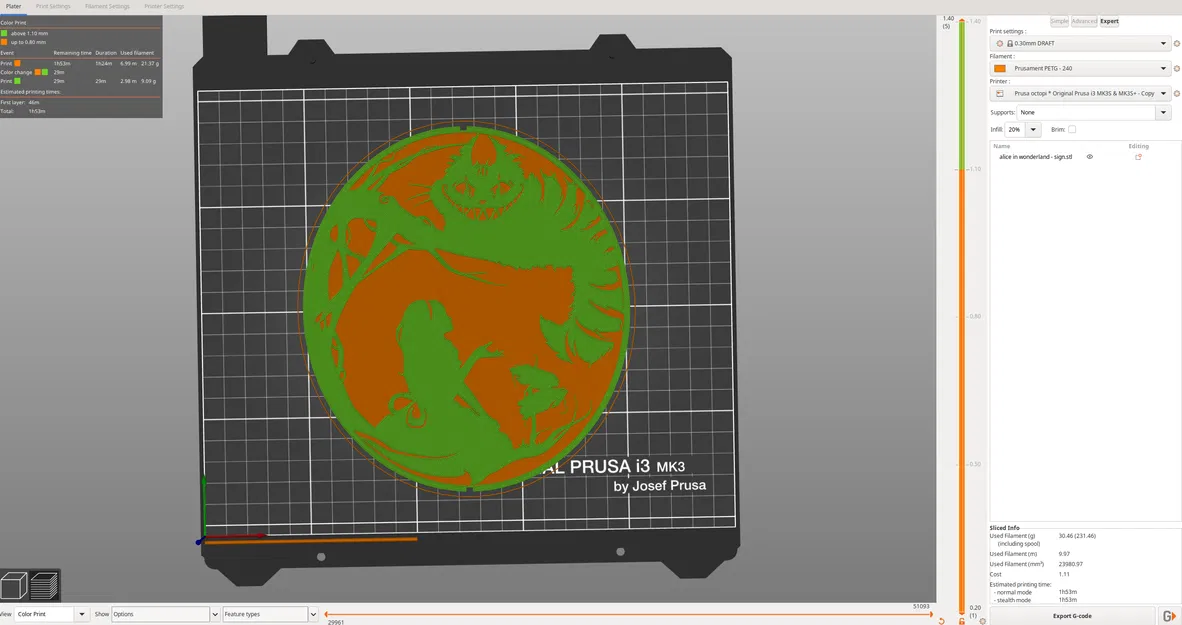This screenshot has width=1182, height=625.
Task: Click the send G-code to printer icon
Action: (1168, 616)
